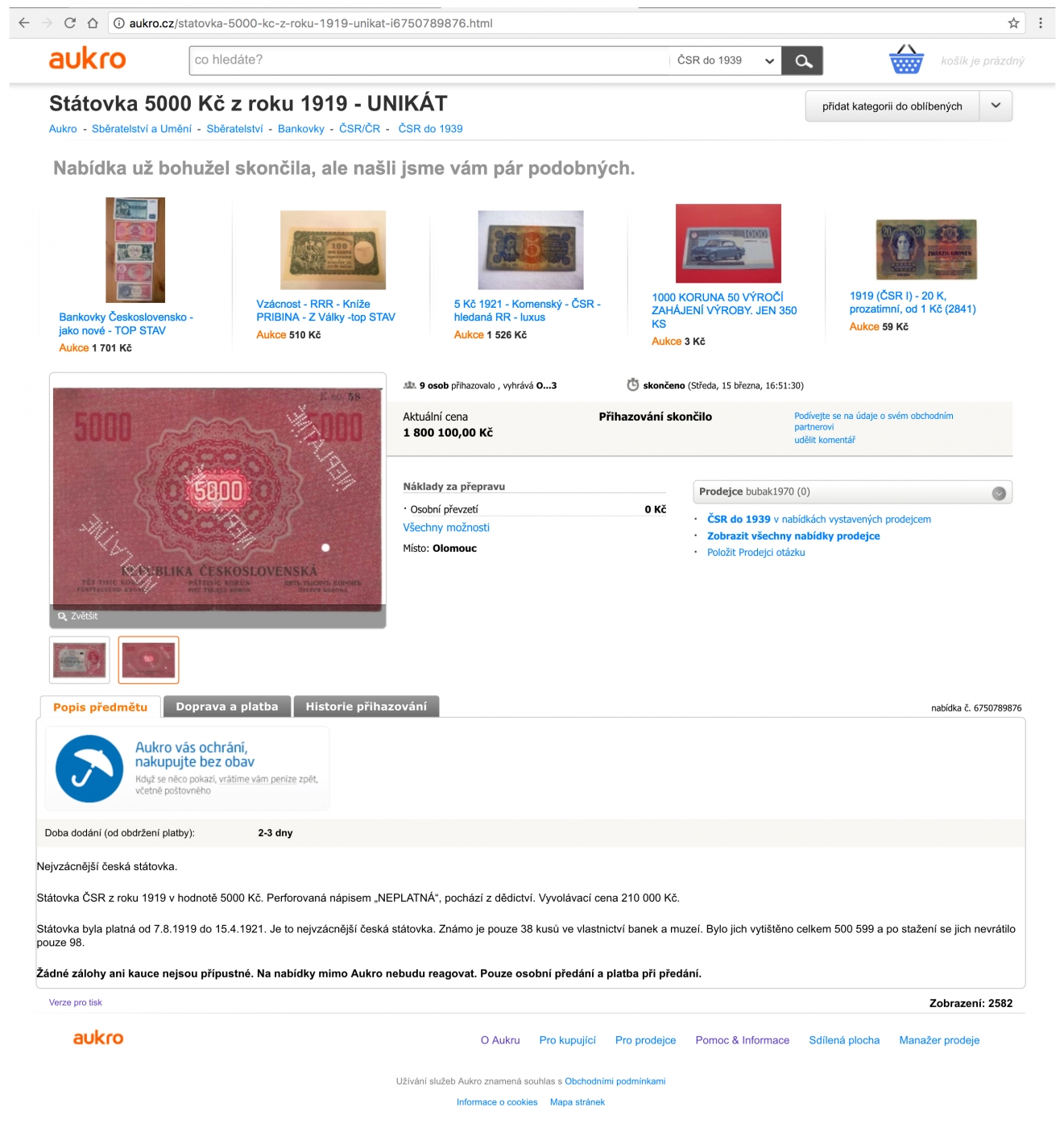Click the Aukro logo in header
Image resolution: width=1064 pixels, height=1128 pixels.
coord(88,59)
